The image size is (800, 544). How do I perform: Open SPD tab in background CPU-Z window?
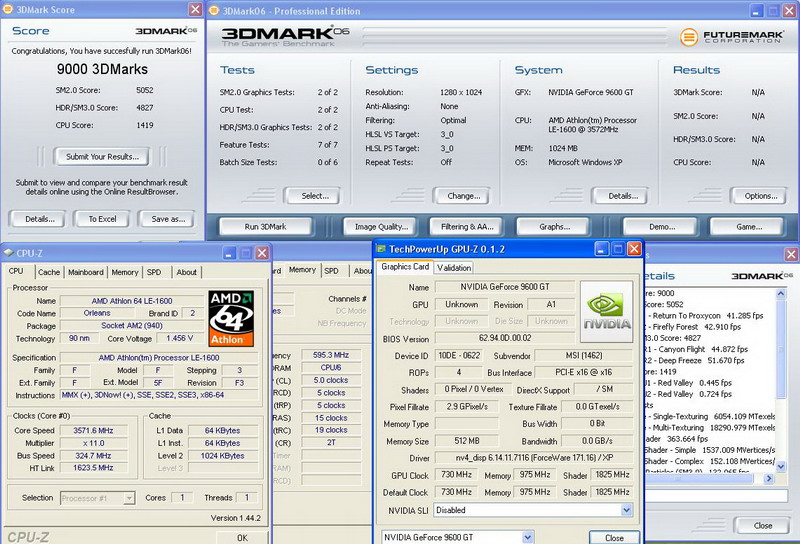[332, 271]
